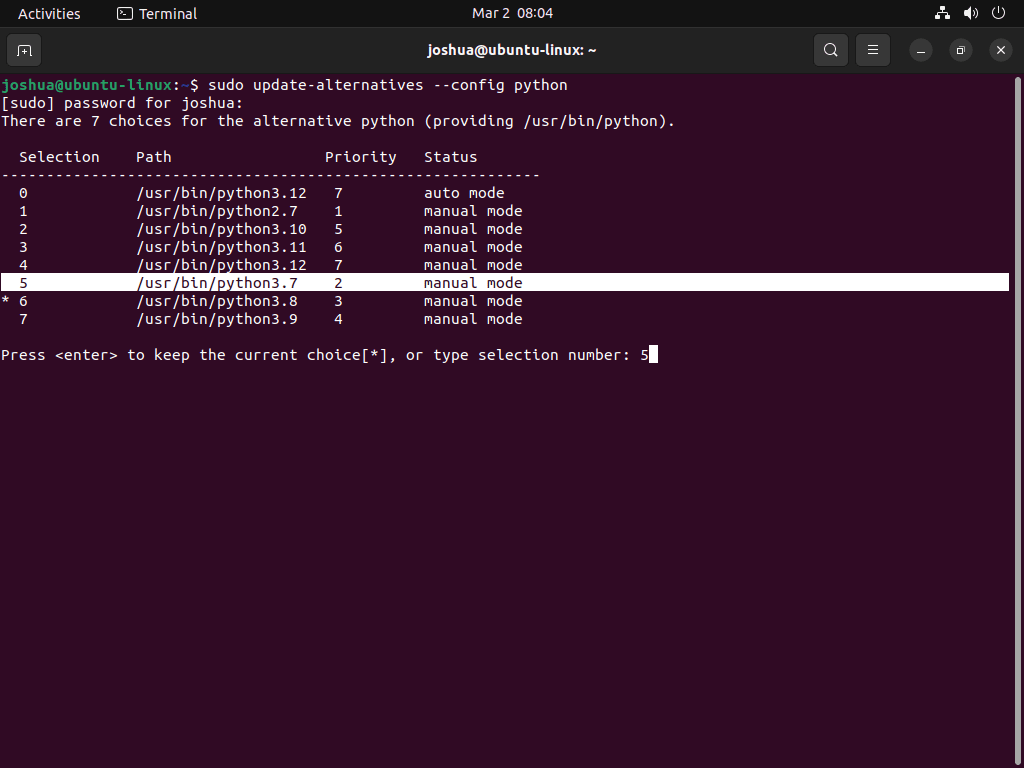Open the power menu icon
1024x768 pixels.
point(997,13)
